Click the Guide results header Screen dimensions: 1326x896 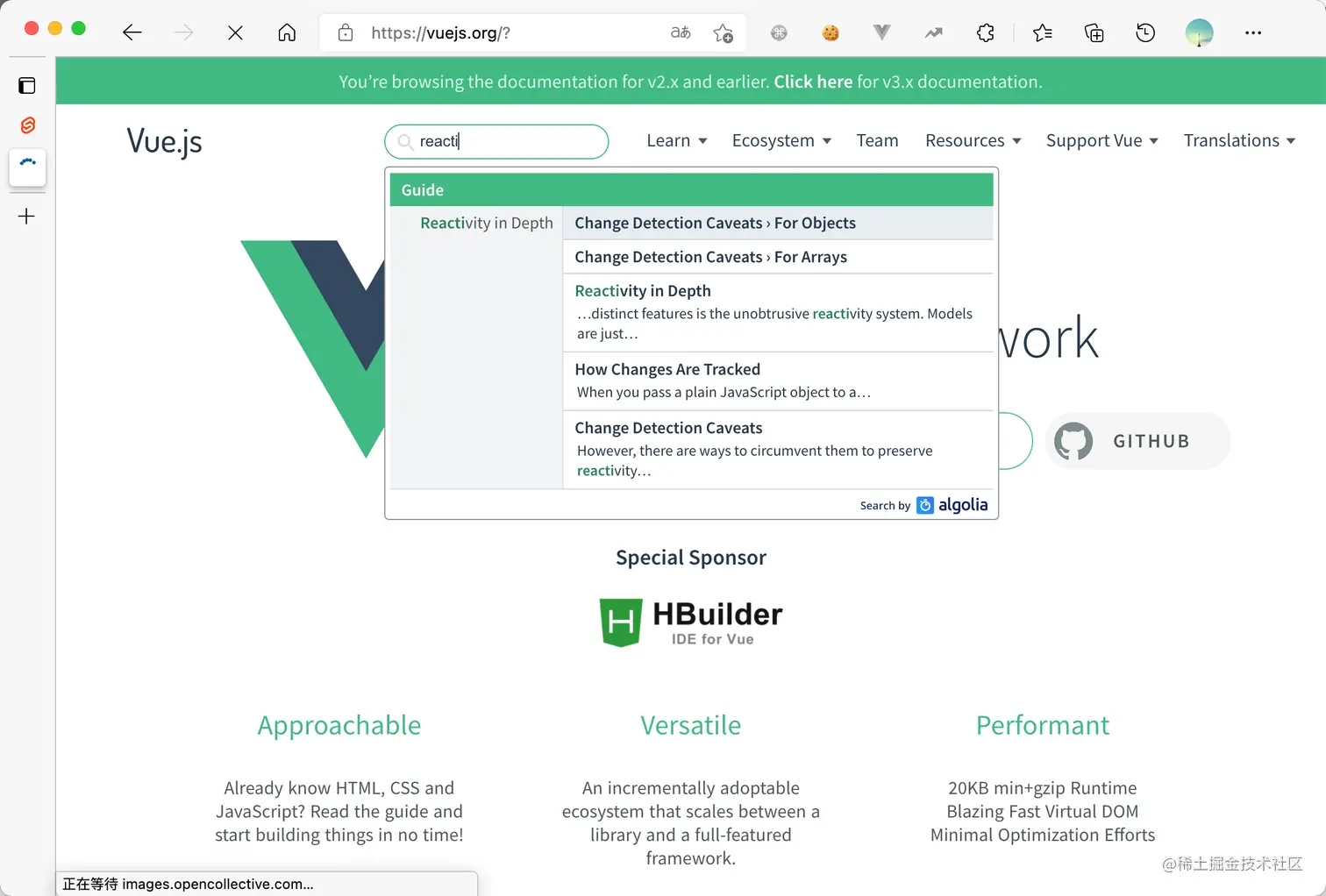[x=692, y=190]
